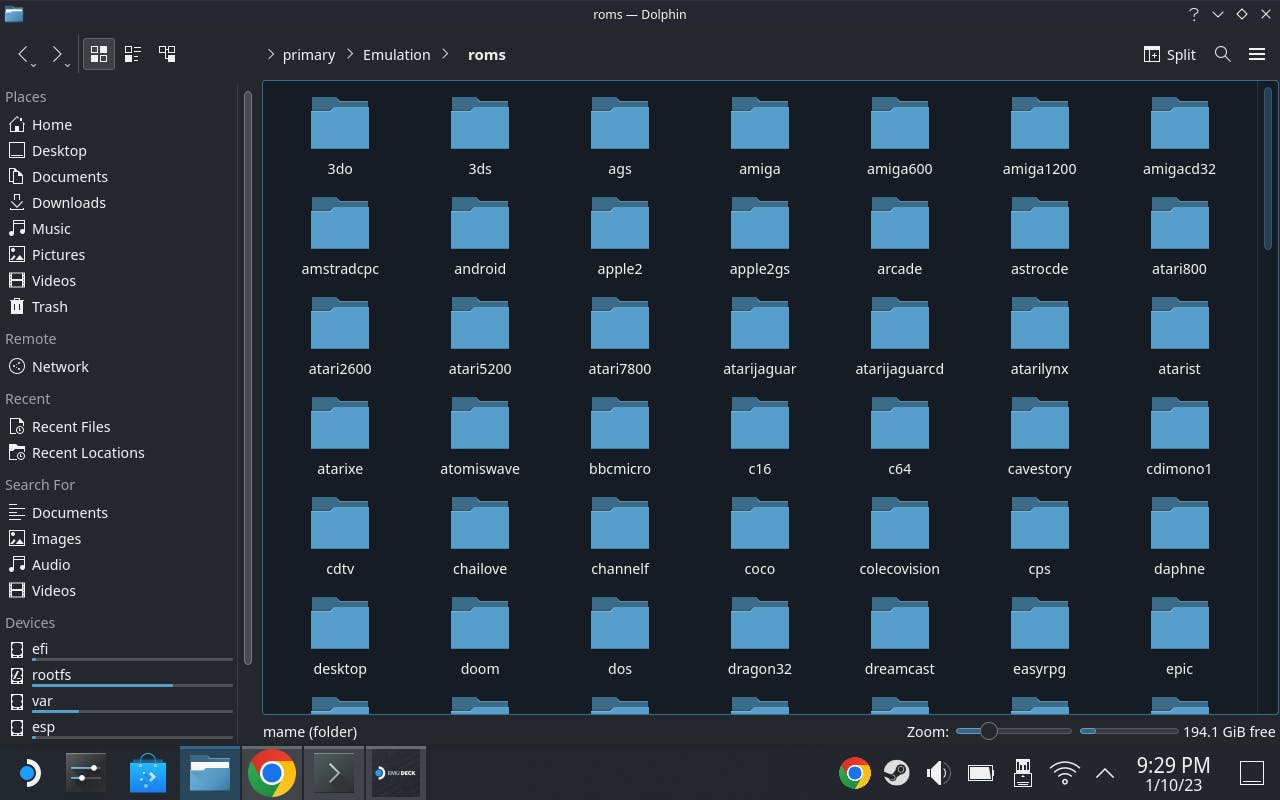This screenshot has width=1280, height=800.
Task: Select the c64 folder
Action: coord(900,437)
